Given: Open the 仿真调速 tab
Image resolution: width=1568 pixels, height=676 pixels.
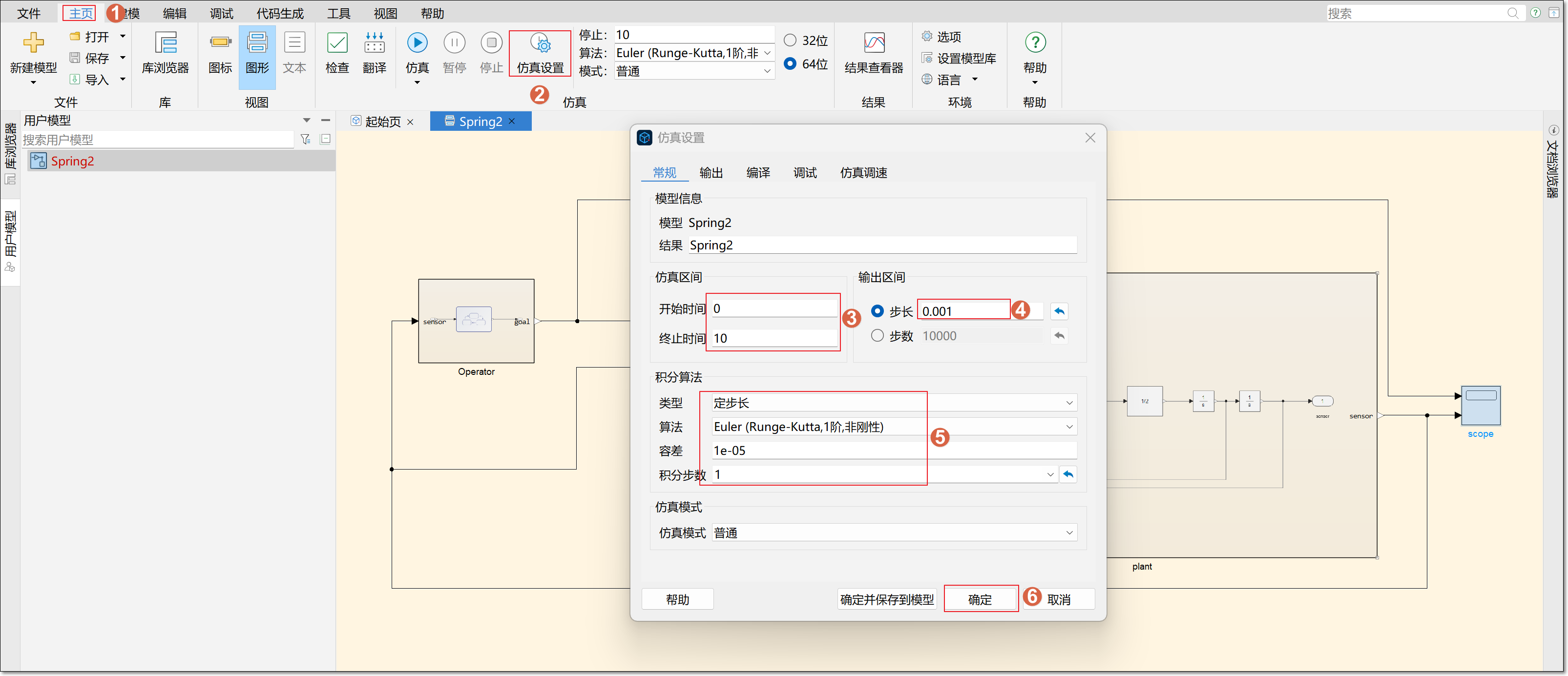Looking at the screenshot, I should [863, 173].
